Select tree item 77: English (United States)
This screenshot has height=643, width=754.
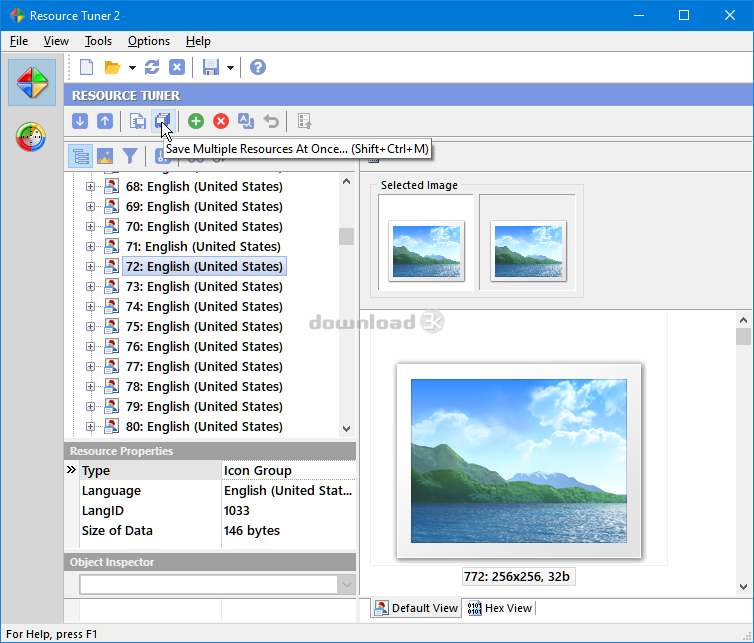pos(204,366)
